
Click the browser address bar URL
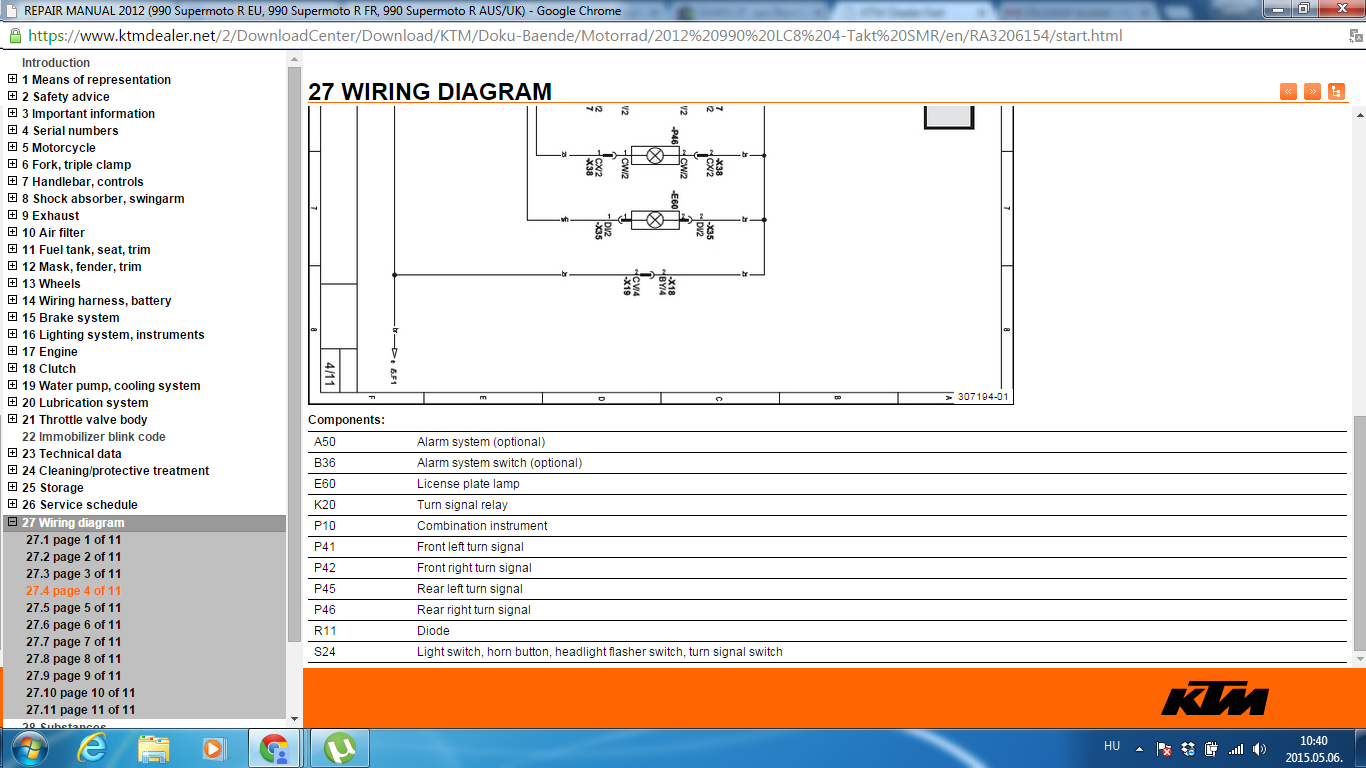click(x=575, y=35)
